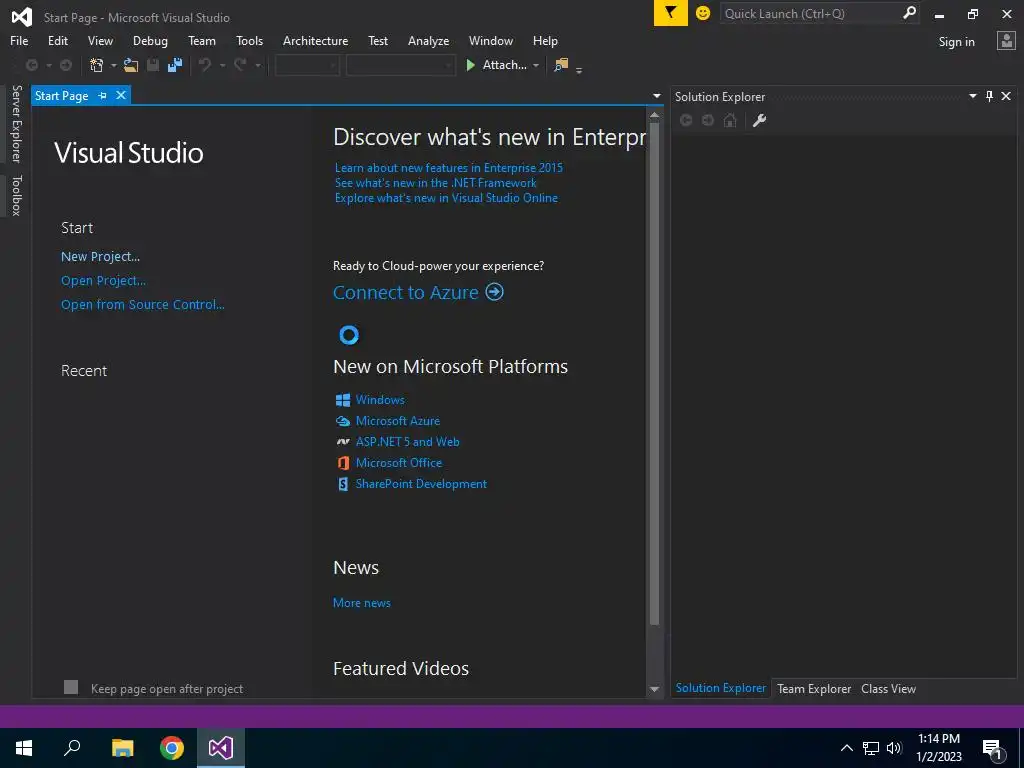Open the Server Explorer side tab

[17, 123]
